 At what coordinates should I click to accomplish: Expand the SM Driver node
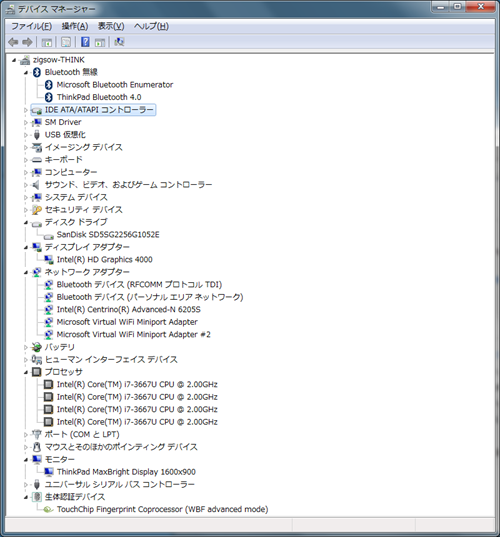point(26,122)
